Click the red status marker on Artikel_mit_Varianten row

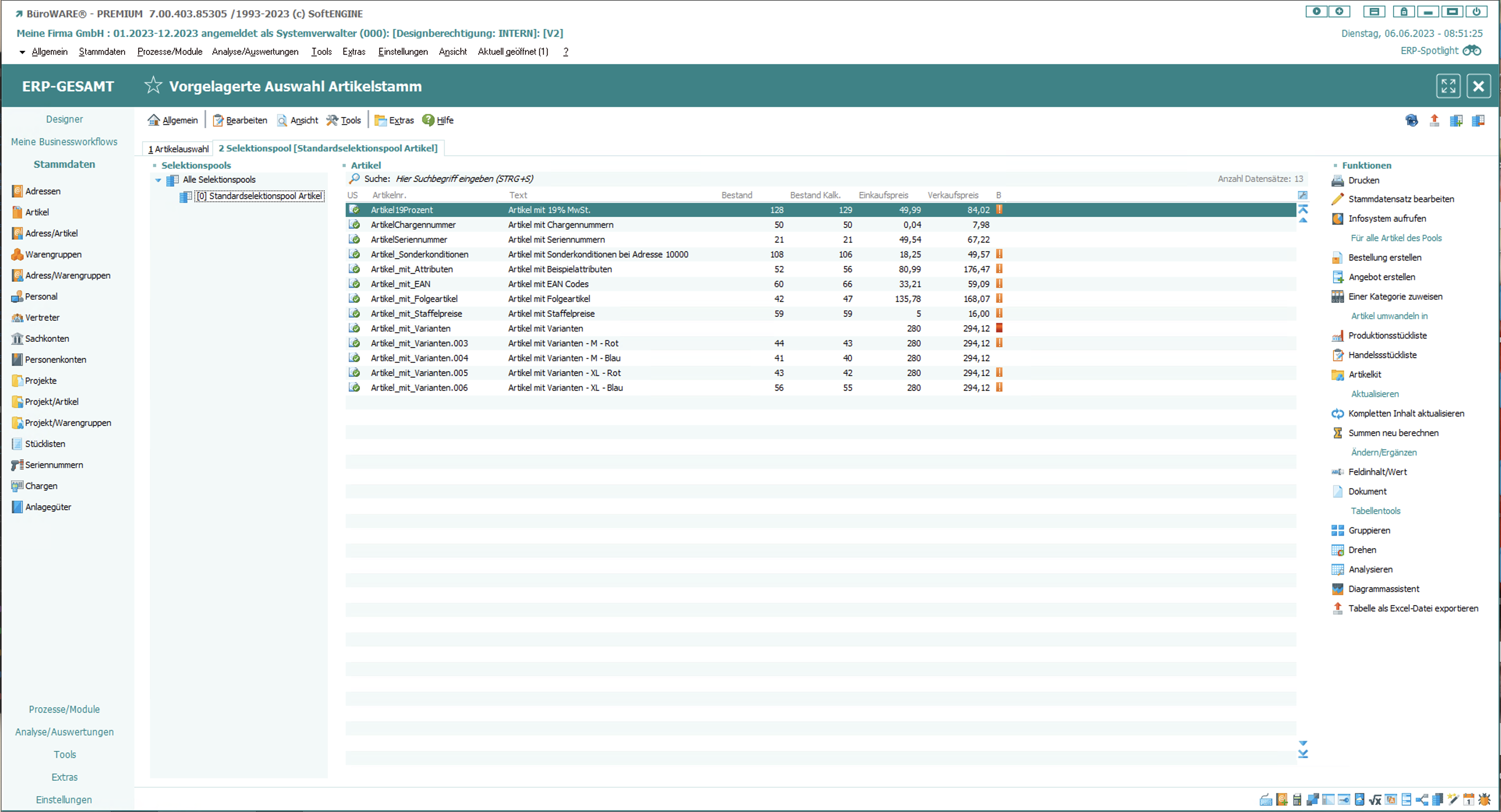click(999, 328)
